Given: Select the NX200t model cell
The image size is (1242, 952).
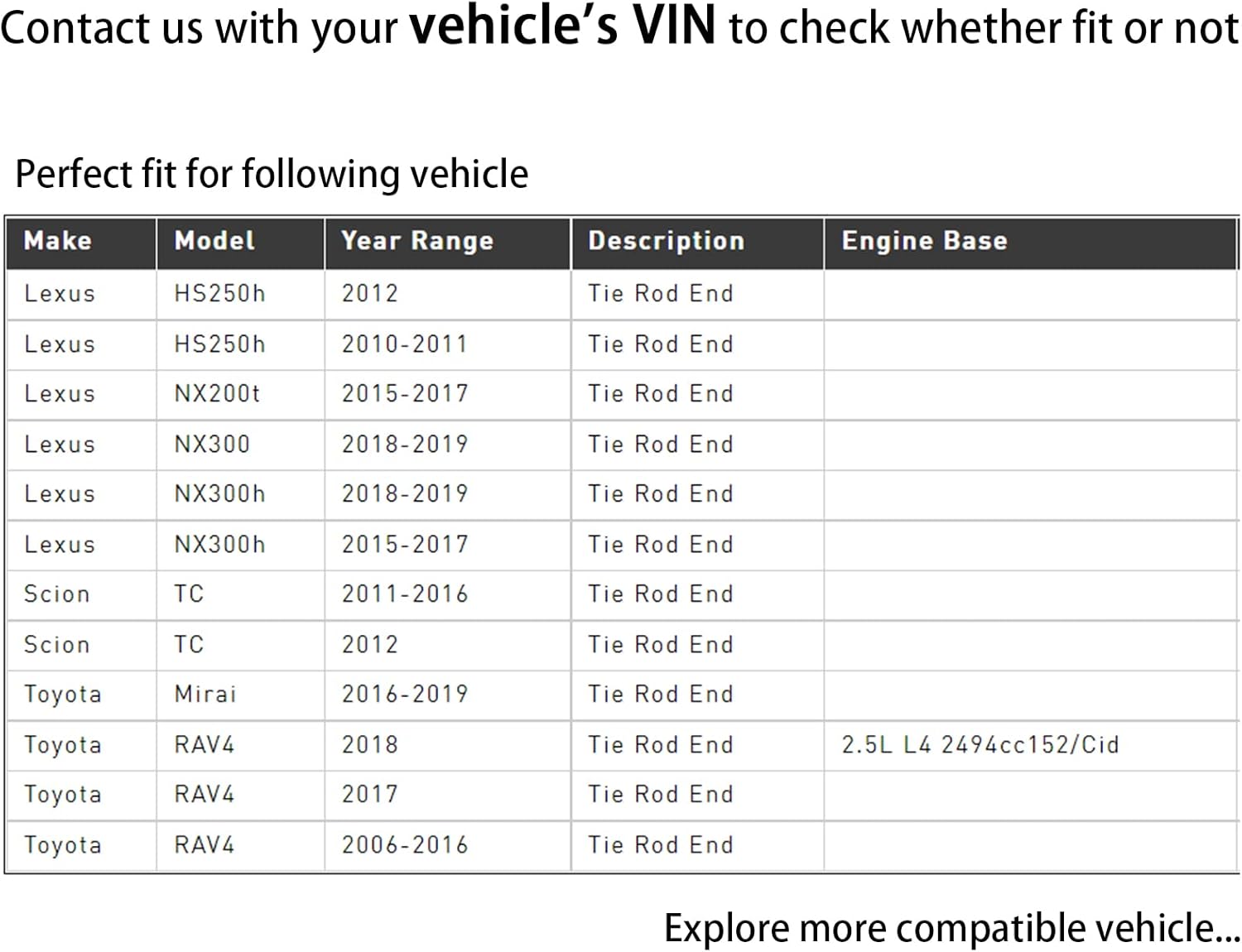Looking at the screenshot, I should coord(217,393).
